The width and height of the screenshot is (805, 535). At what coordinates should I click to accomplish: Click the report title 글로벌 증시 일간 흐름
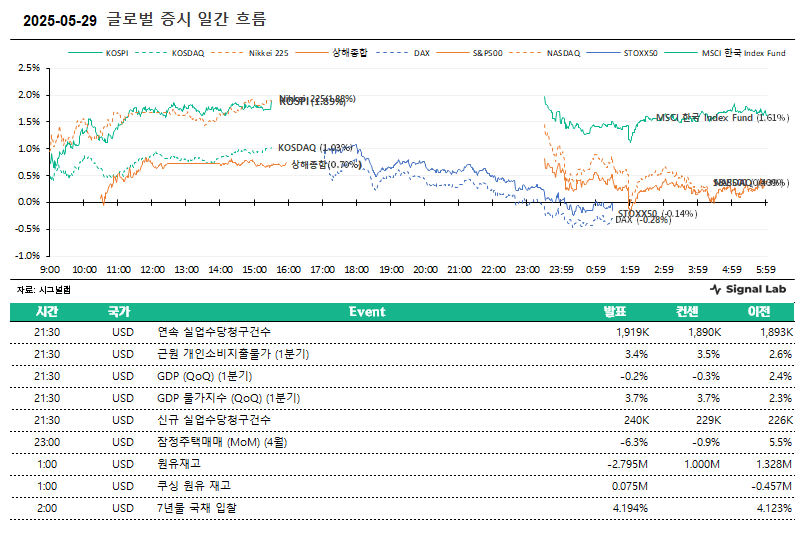pyautogui.click(x=187, y=20)
